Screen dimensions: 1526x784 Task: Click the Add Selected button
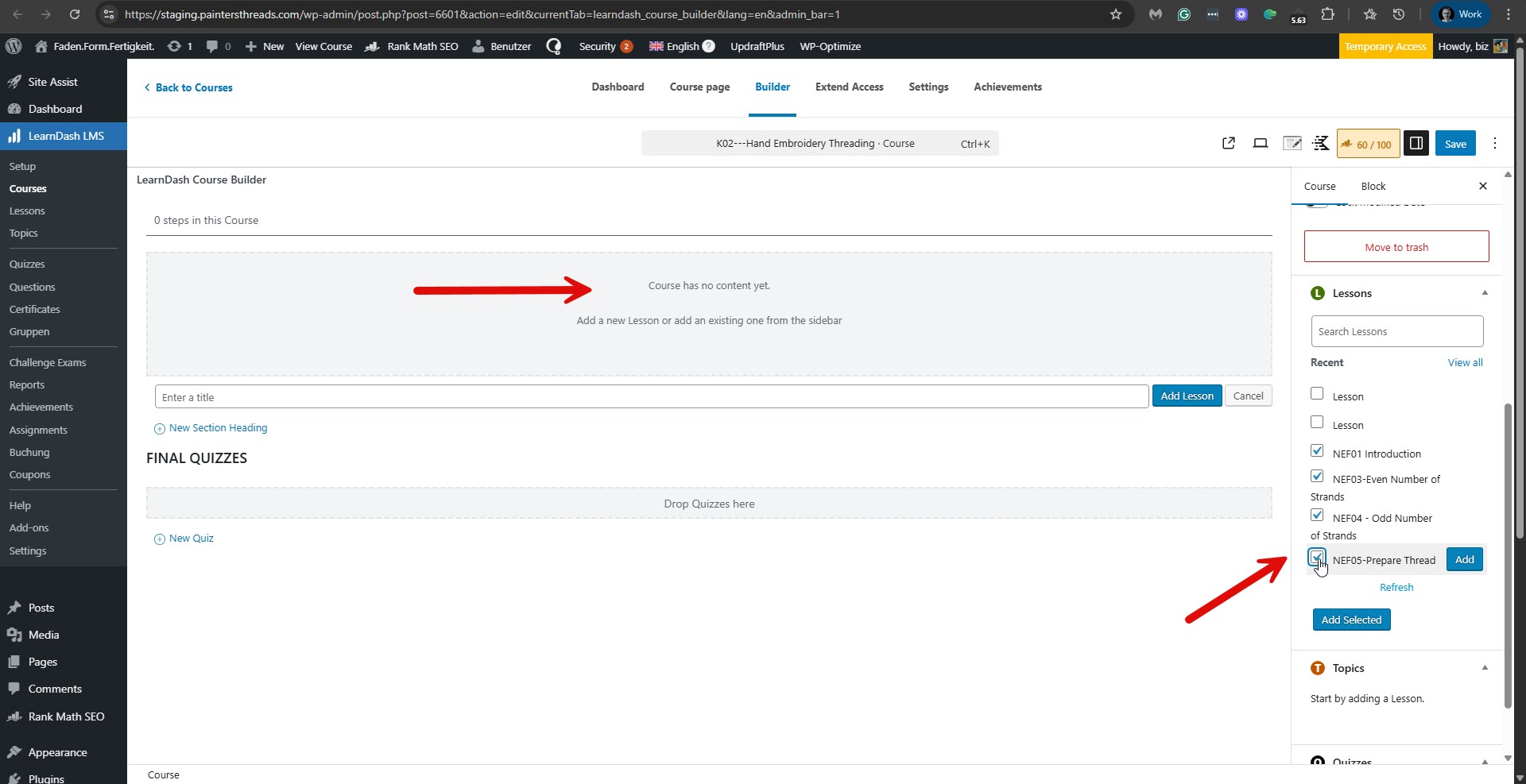coord(1351,620)
